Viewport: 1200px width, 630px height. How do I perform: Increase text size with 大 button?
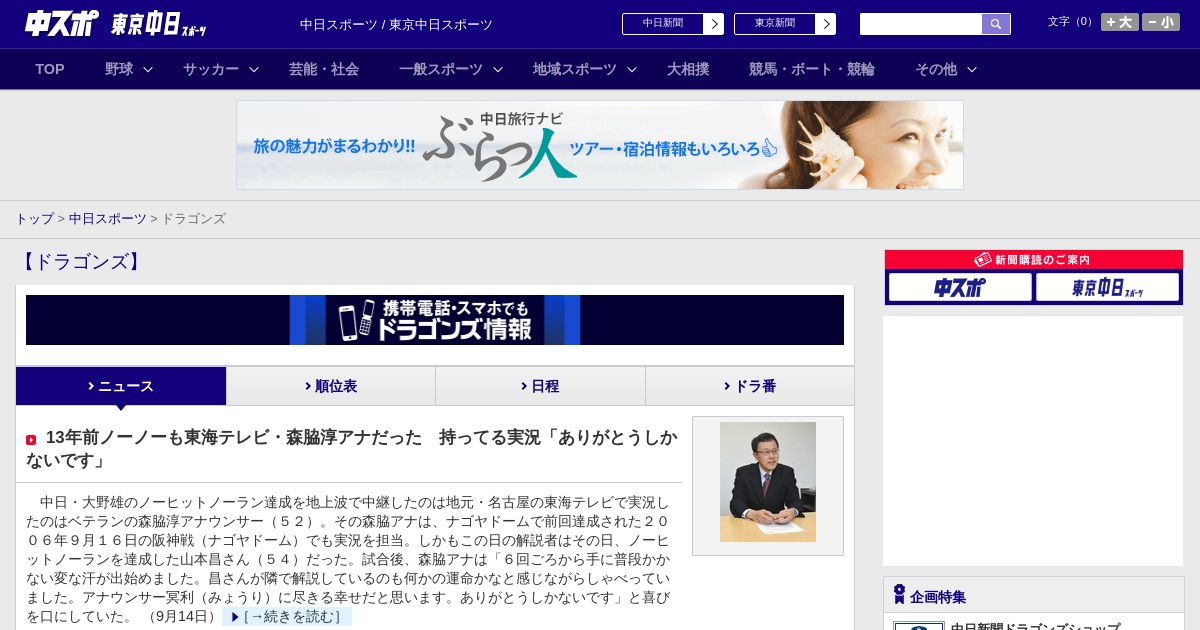tap(1120, 22)
